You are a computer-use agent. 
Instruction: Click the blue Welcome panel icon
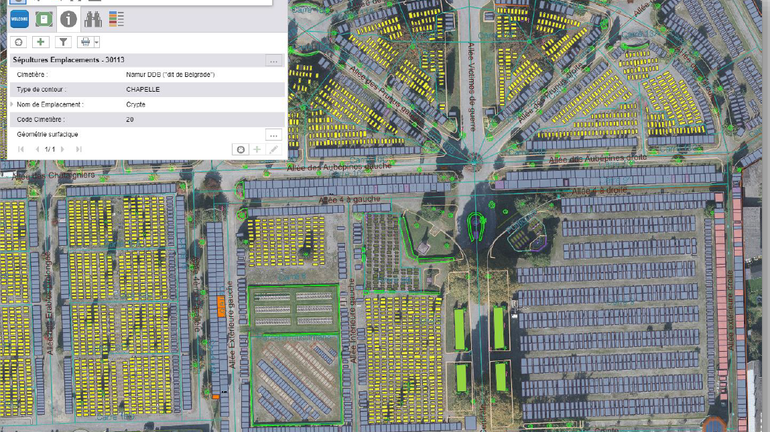click(18, 19)
